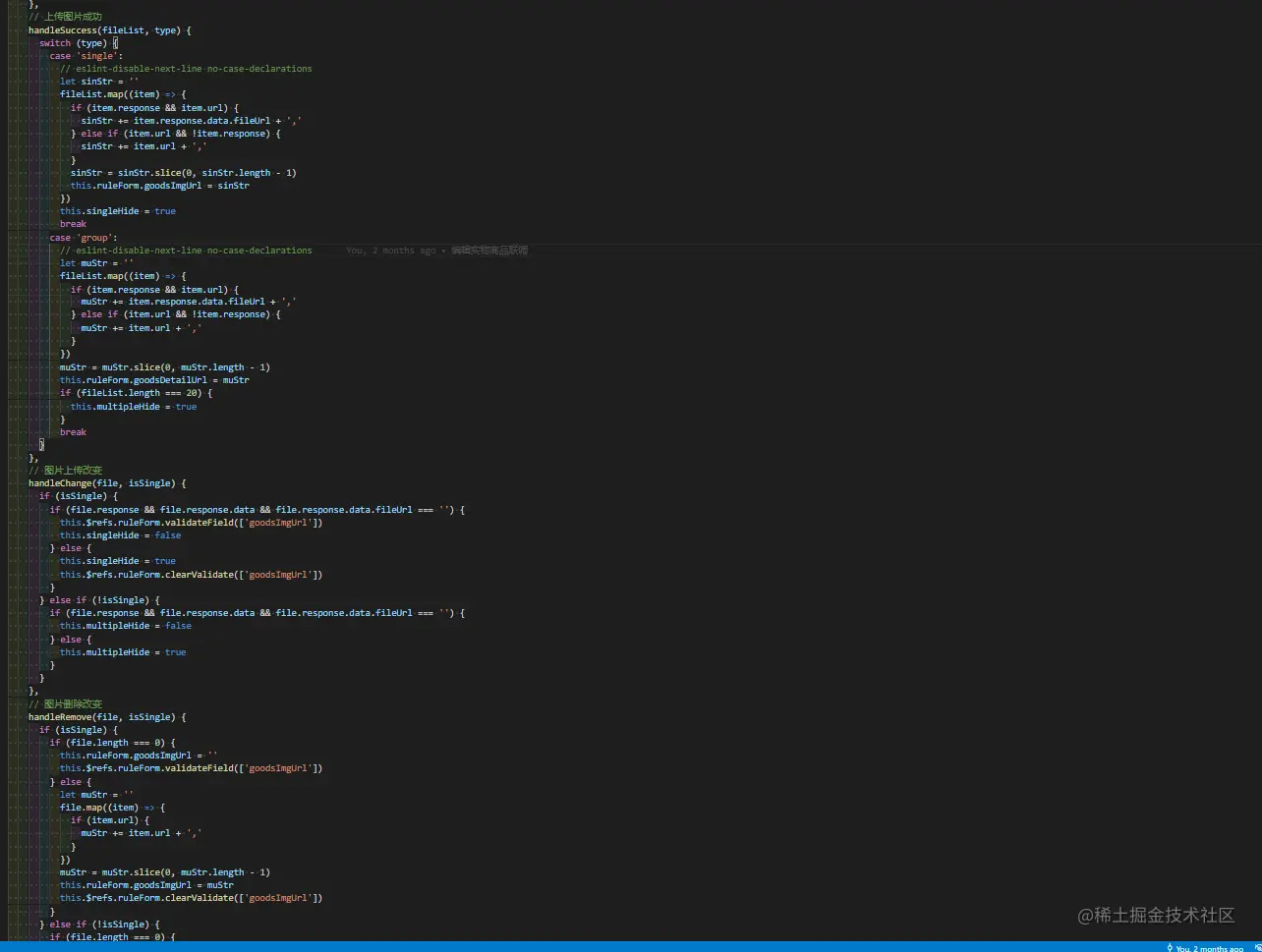This screenshot has width=1262, height=952.
Task: Click 'this.ruleForm.goodsDetailUrl = muStr' line
Action: pyautogui.click(x=154, y=380)
